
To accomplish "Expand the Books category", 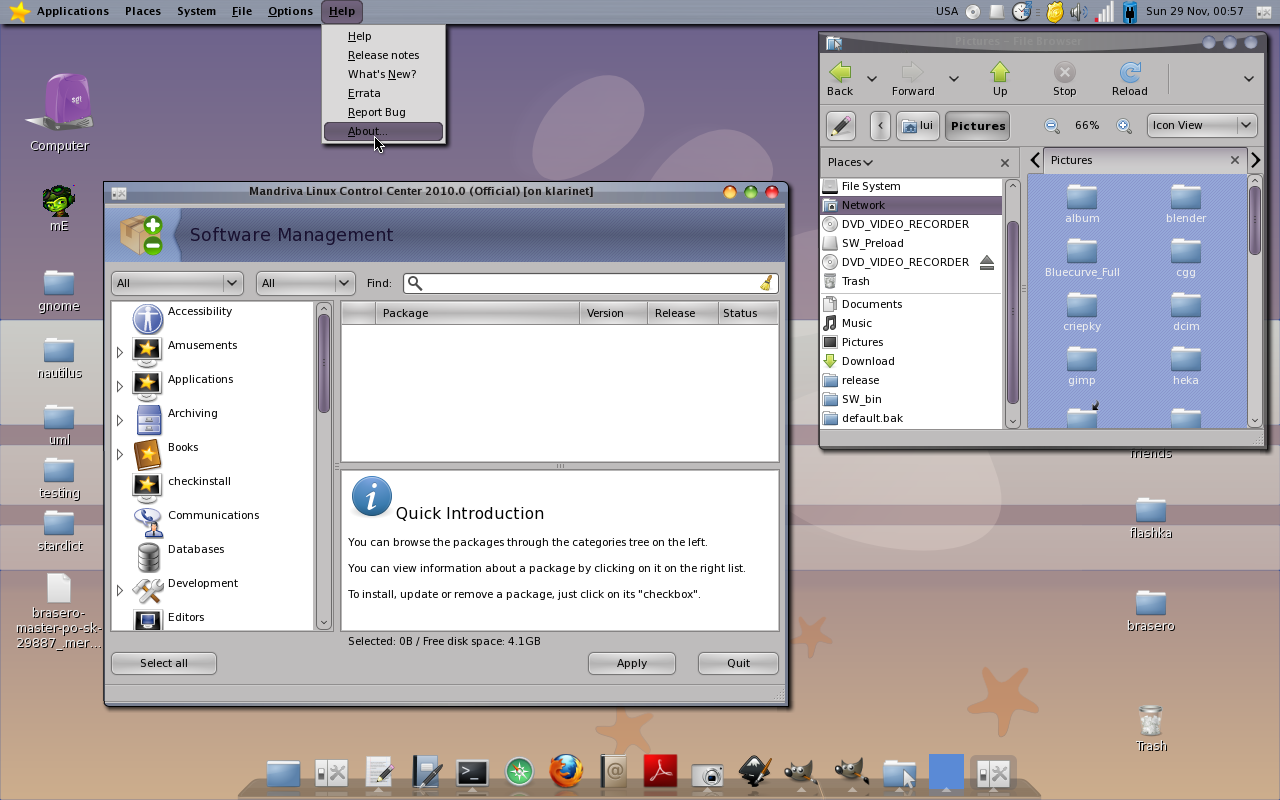I will pyautogui.click(x=120, y=454).
